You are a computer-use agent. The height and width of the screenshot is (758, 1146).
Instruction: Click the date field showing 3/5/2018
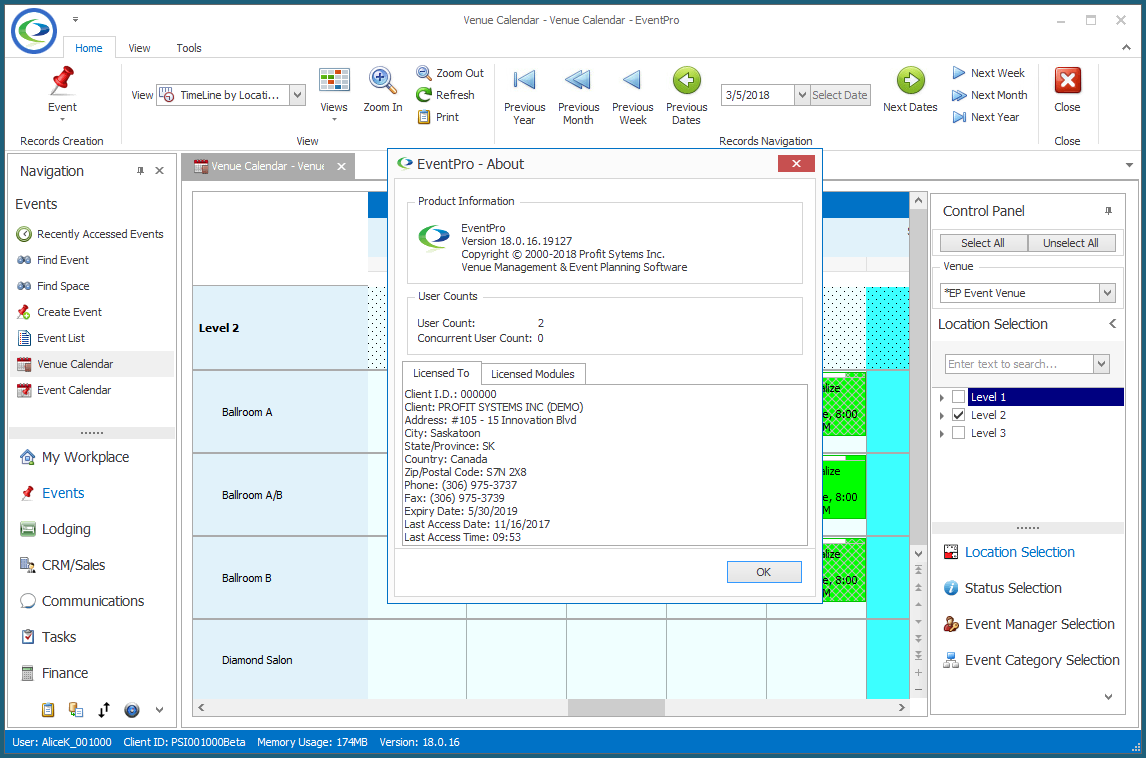757,95
